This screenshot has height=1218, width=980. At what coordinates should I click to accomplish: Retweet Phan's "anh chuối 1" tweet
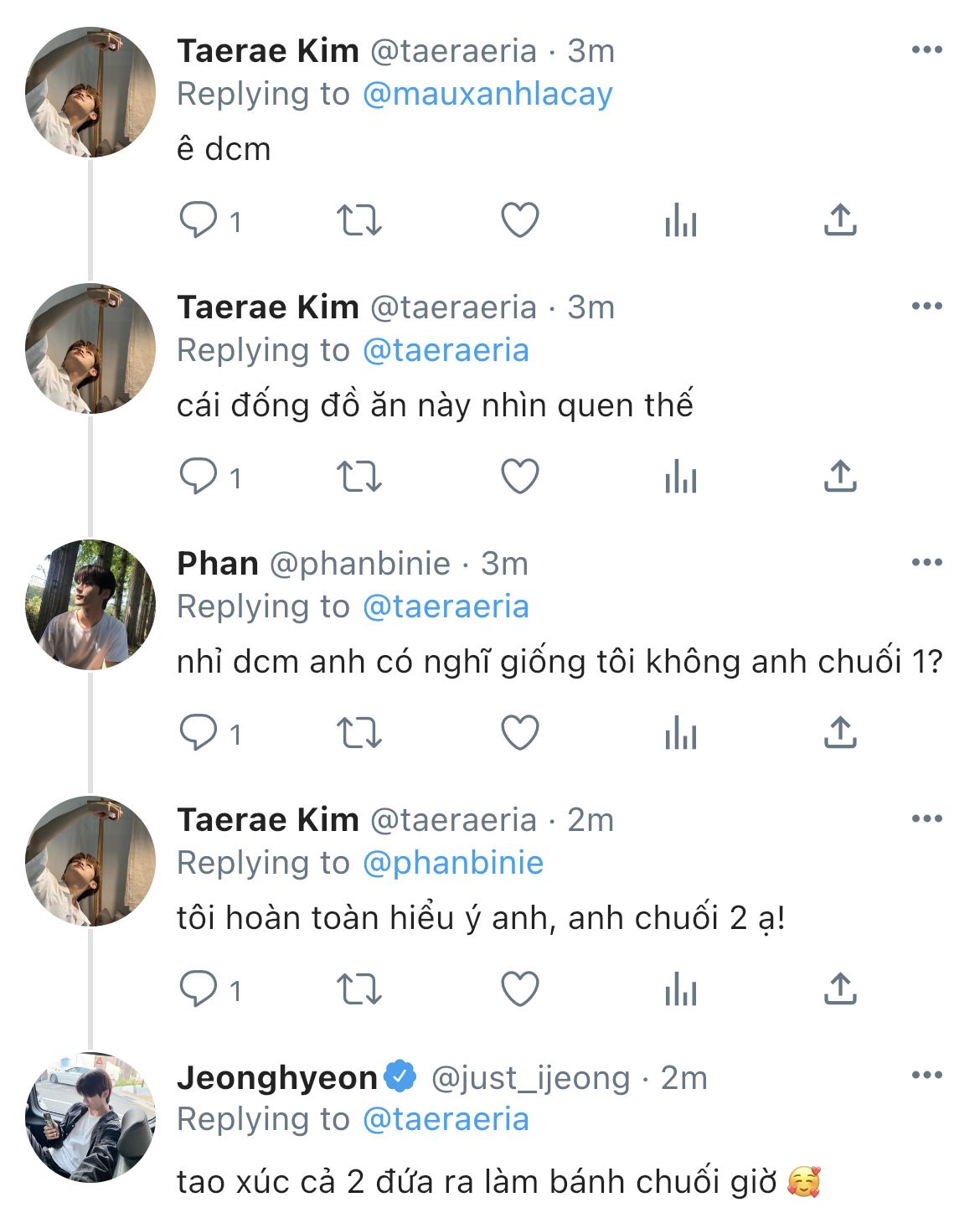pyautogui.click(x=359, y=734)
